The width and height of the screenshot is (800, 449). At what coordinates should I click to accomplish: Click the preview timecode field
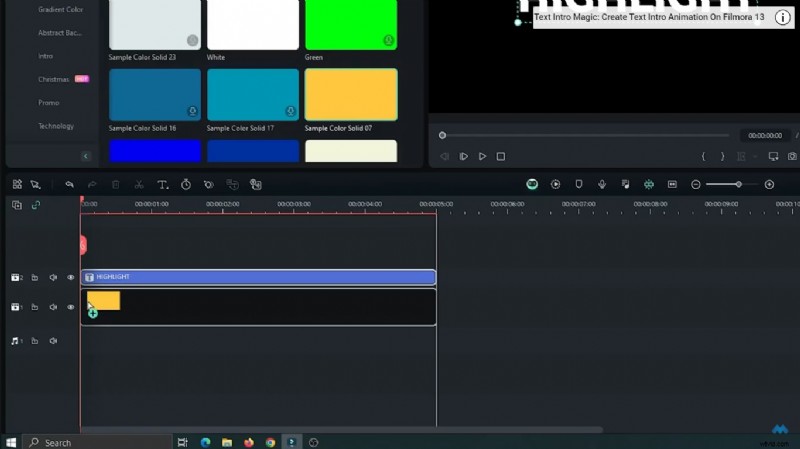point(765,135)
